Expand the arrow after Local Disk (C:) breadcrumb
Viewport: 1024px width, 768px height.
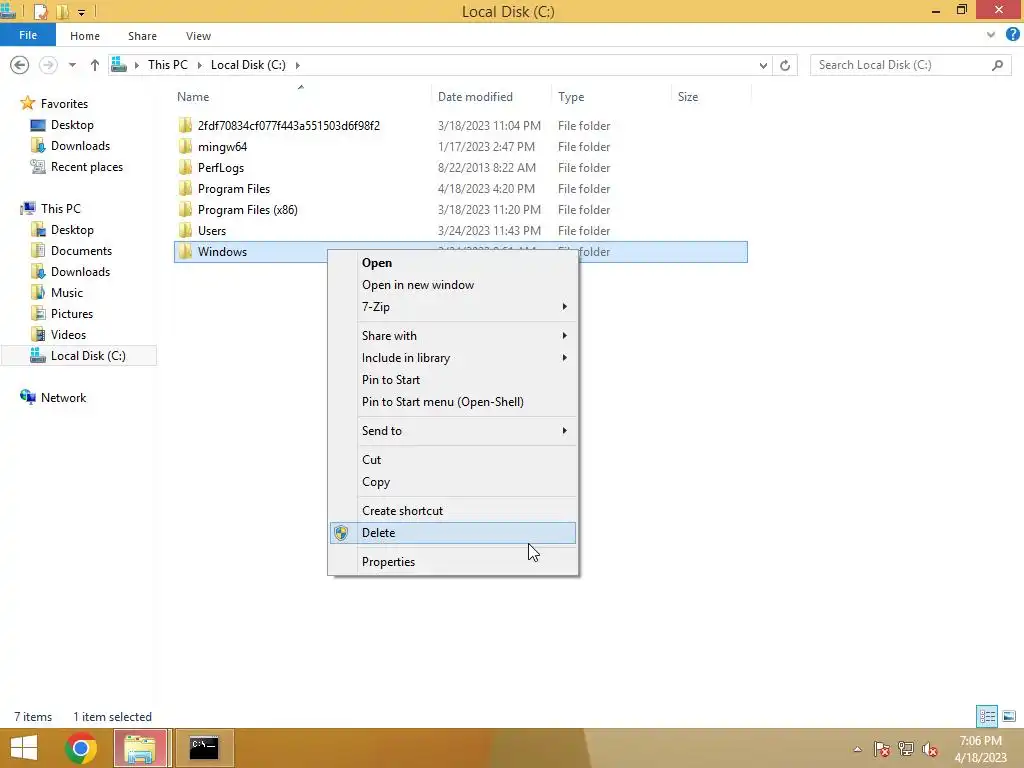pos(298,65)
